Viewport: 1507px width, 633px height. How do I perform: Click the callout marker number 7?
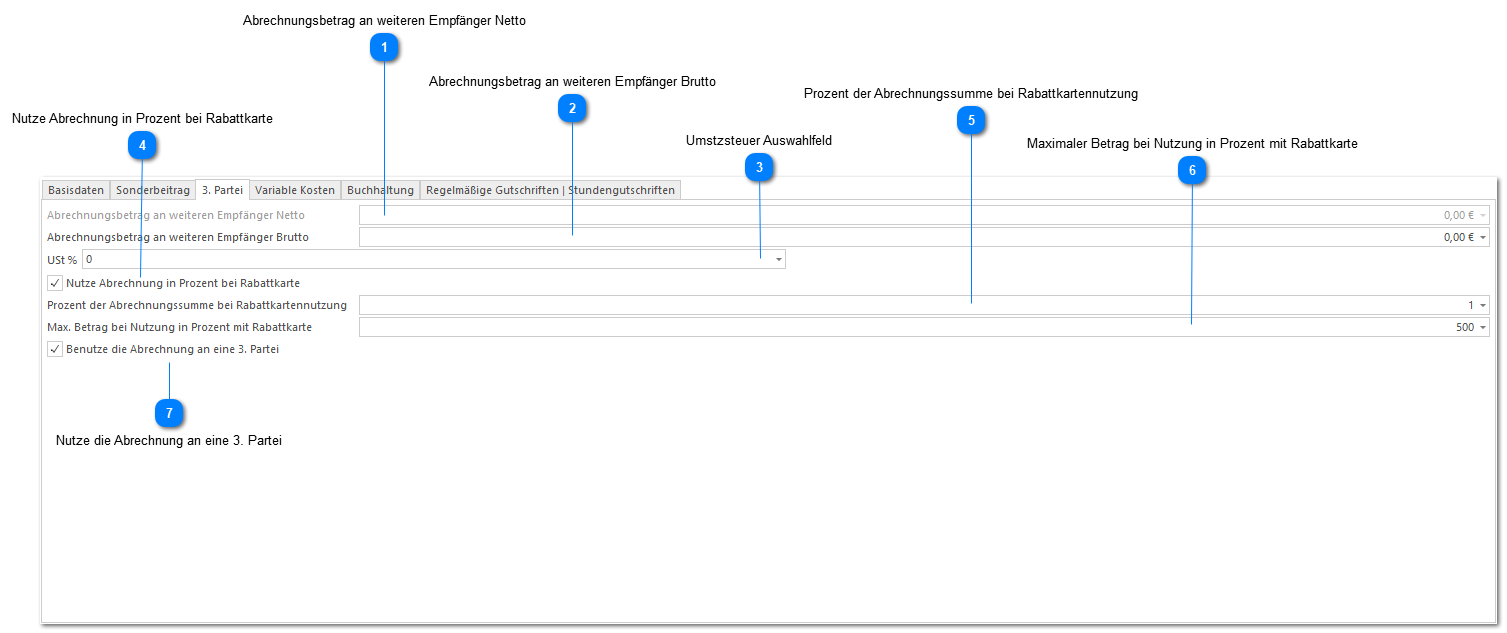tap(170, 412)
